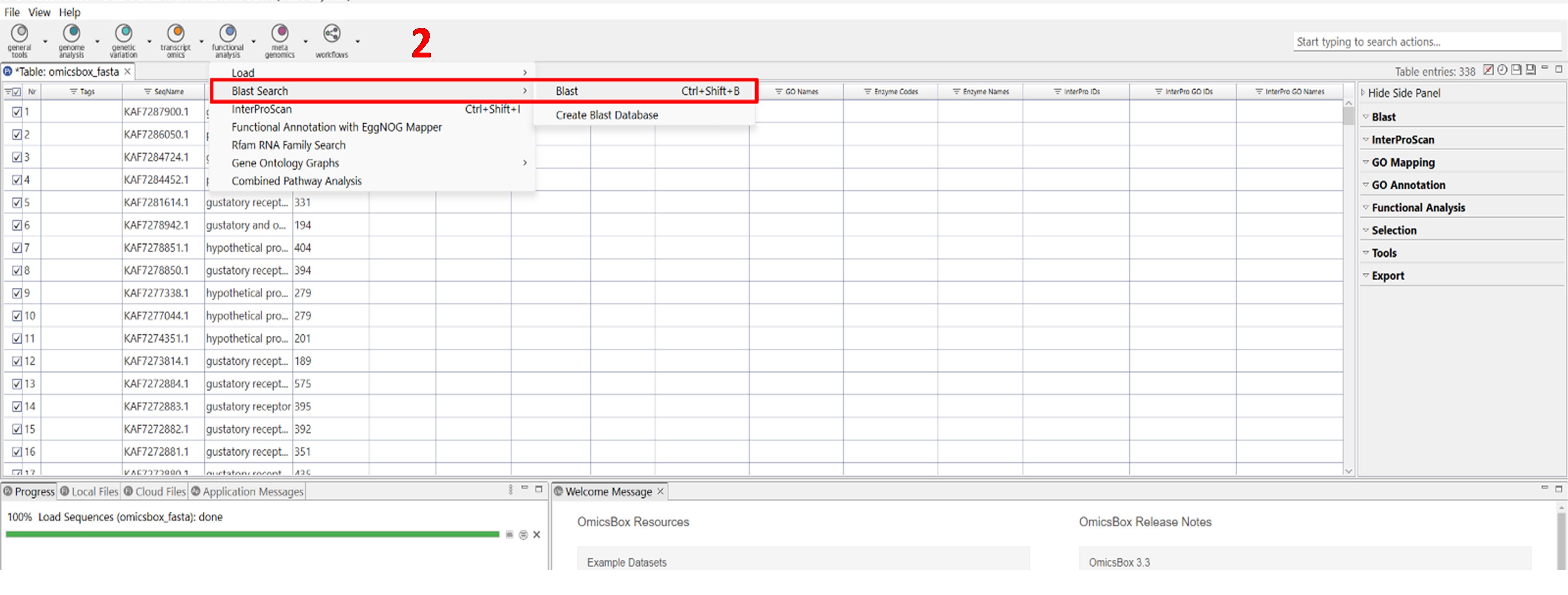The height and width of the screenshot is (595, 1568).
Task: Expand the GO Mapping side panel section
Action: pyautogui.click(x=1403, y=162)
